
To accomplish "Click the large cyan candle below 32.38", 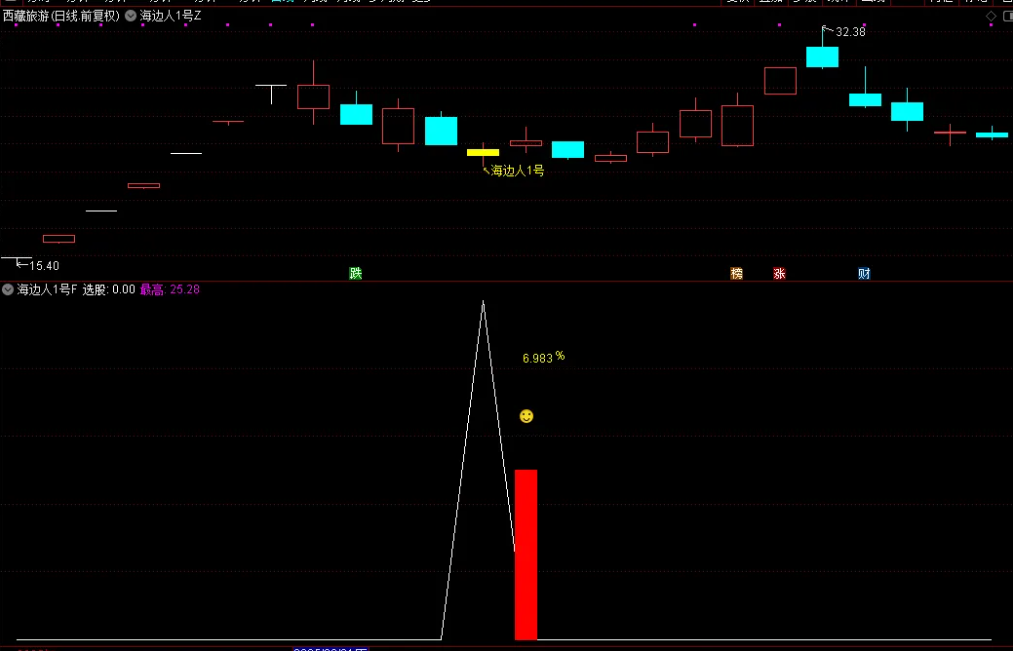I will [x=822, y=57].
